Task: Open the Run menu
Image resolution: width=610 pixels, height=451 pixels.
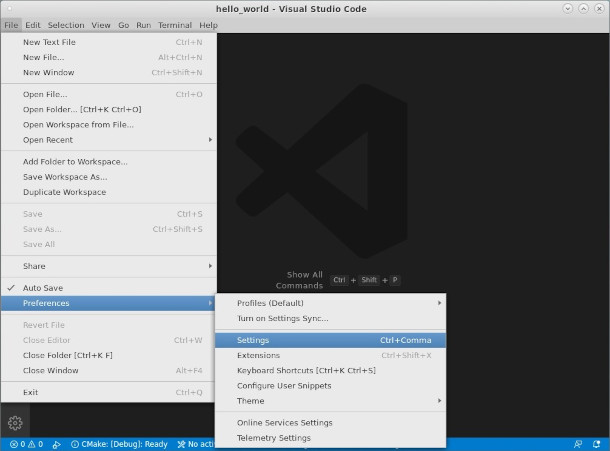Action: (x=143, y=25)
